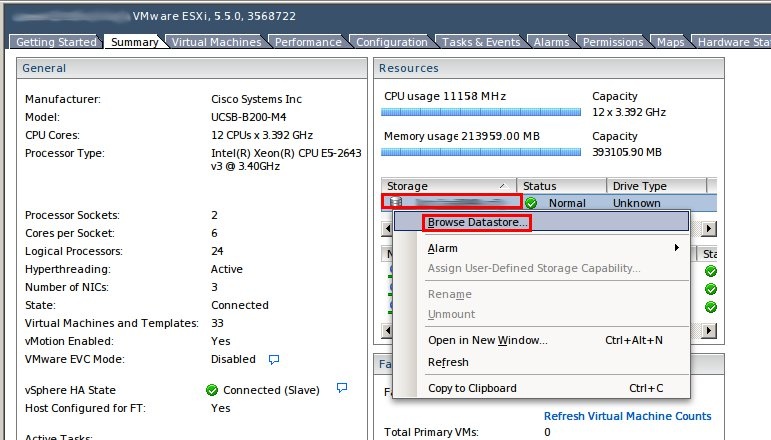
Task: Switch to the Virtual Machines tab
Action: [216, 42]
